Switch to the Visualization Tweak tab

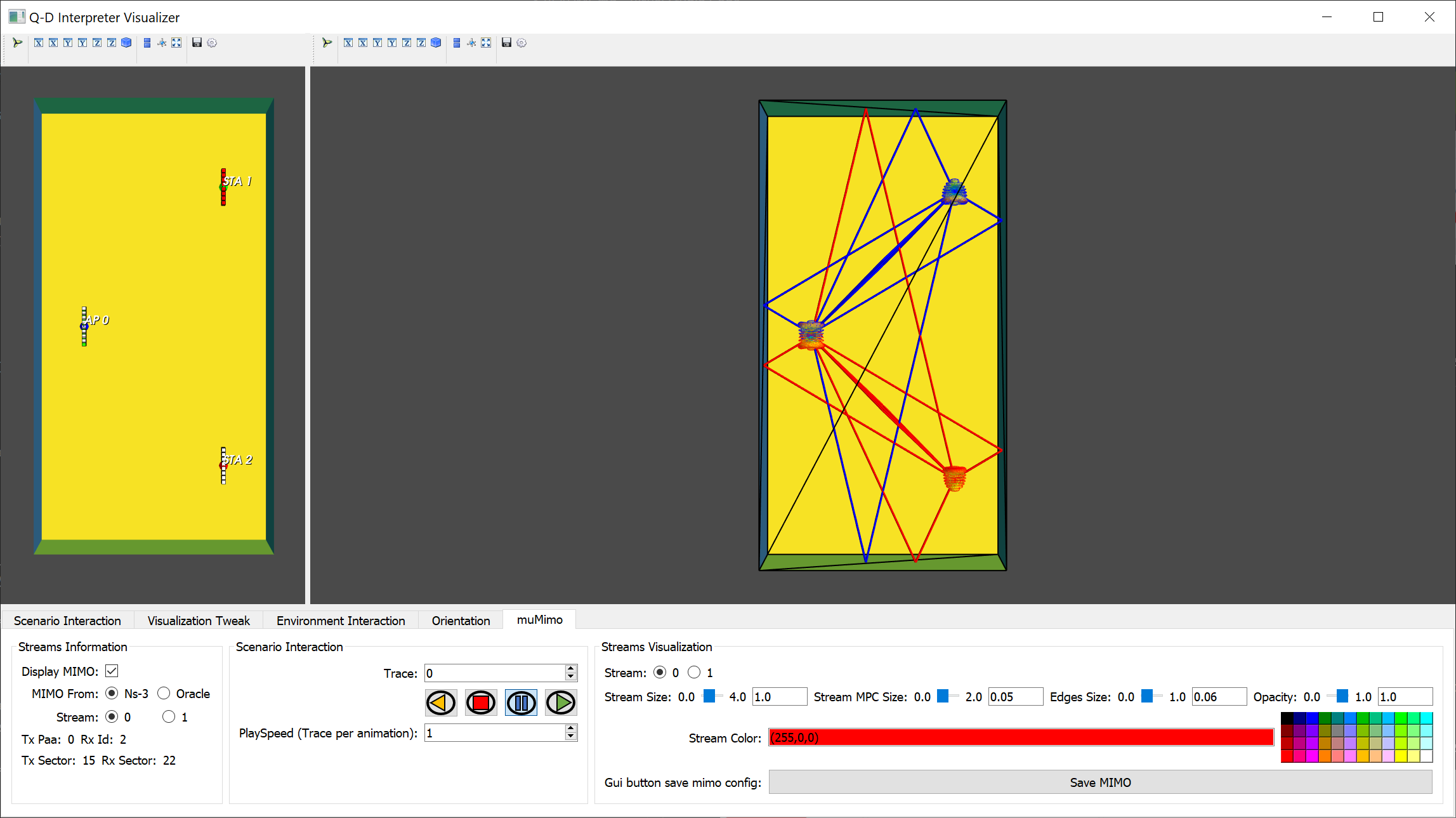click(x=199, y=621)
